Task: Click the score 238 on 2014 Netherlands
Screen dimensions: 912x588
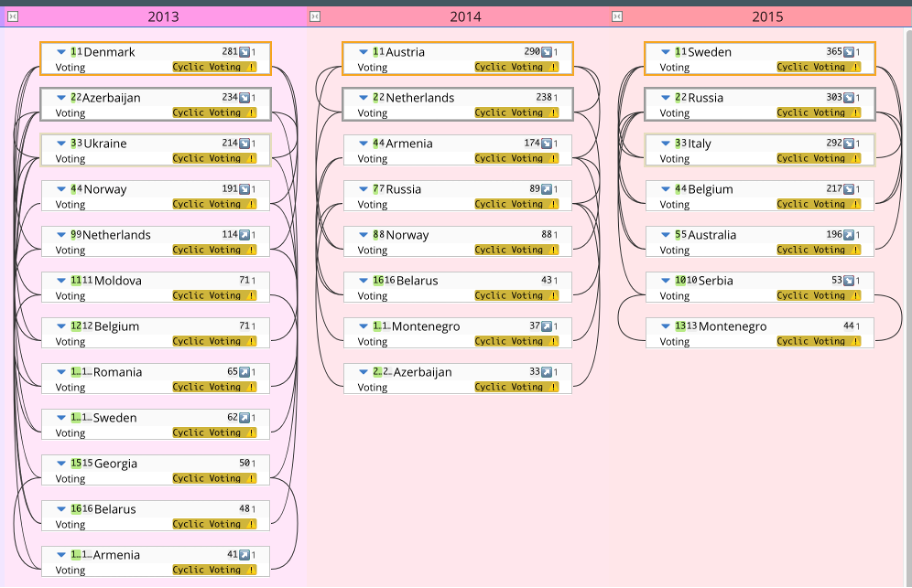Action: click(543, 98)
